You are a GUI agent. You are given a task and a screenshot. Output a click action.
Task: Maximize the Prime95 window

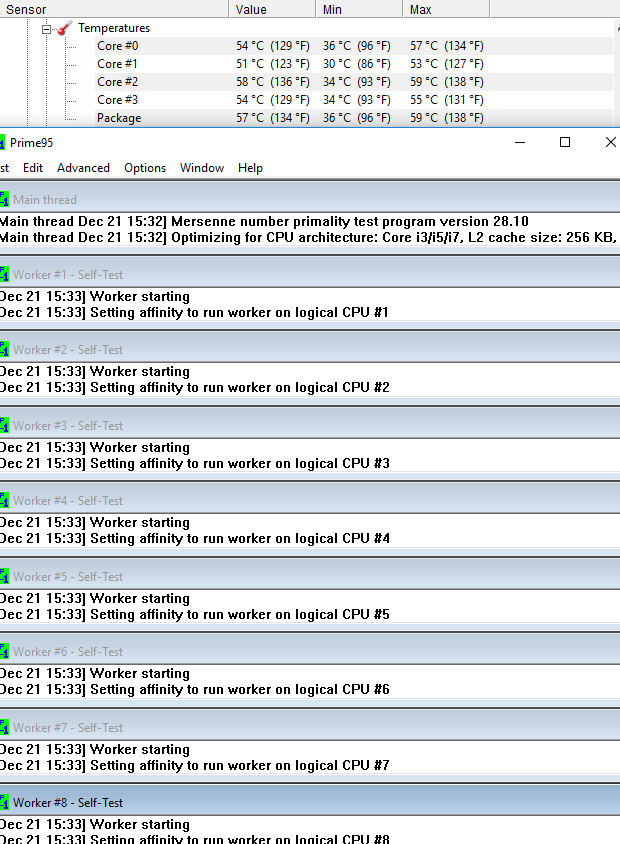(x=565, y=143)
